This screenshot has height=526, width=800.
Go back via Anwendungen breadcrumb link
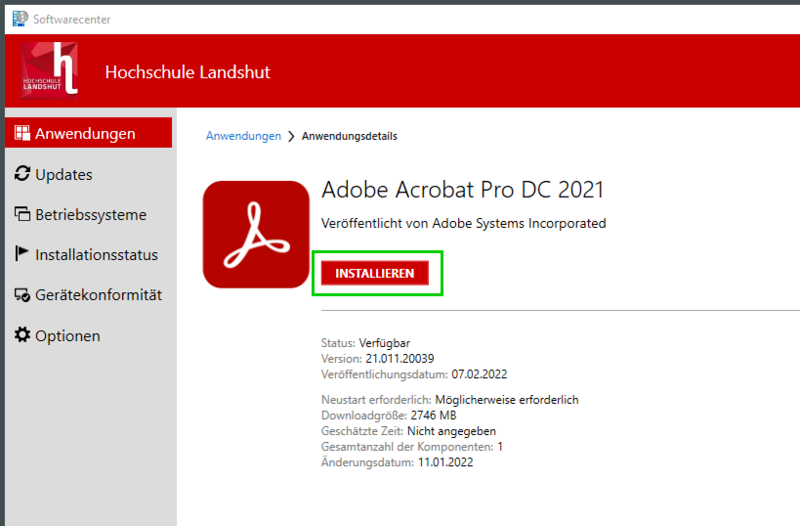243,136
